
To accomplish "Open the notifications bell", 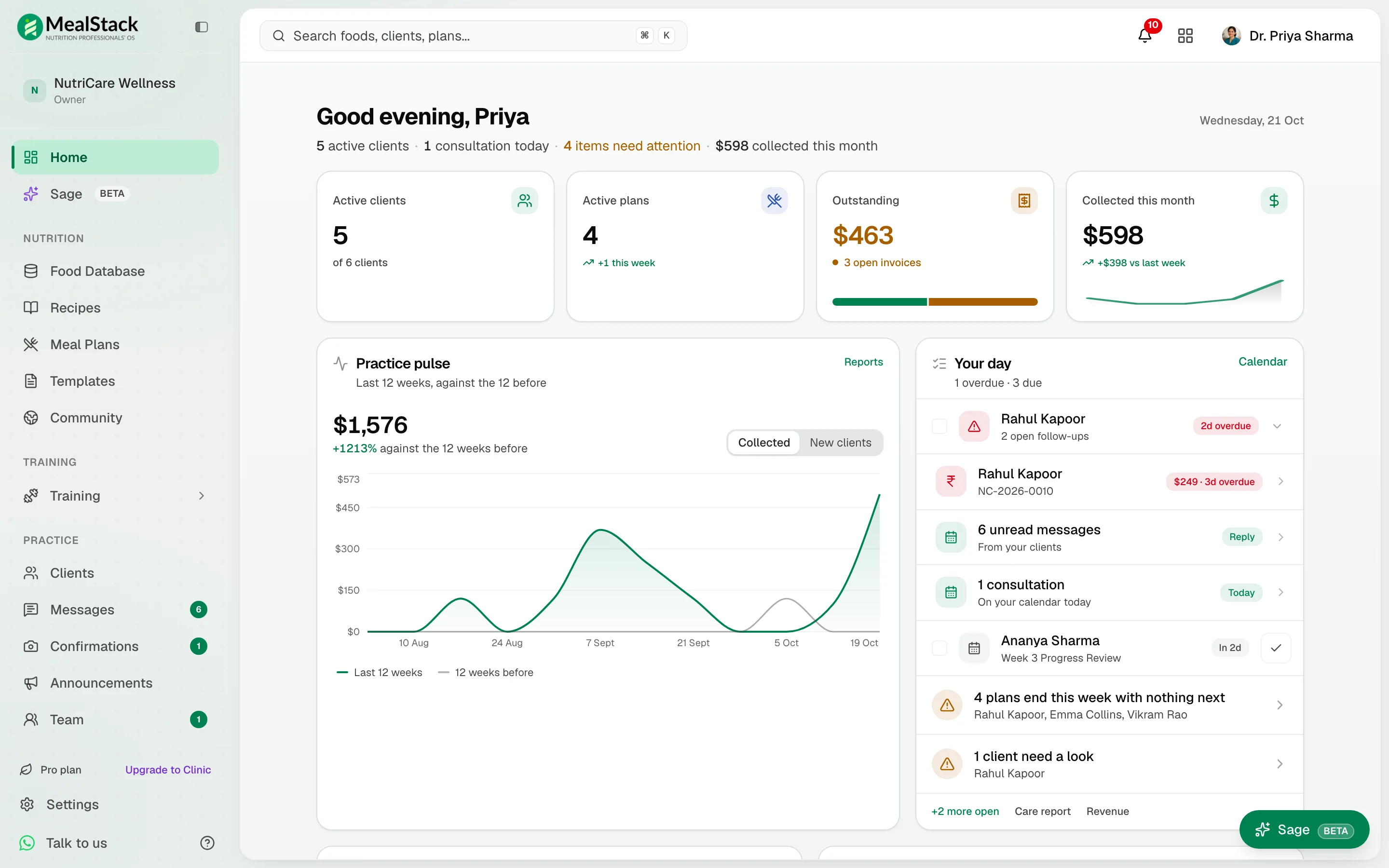I will point(1144,36).
